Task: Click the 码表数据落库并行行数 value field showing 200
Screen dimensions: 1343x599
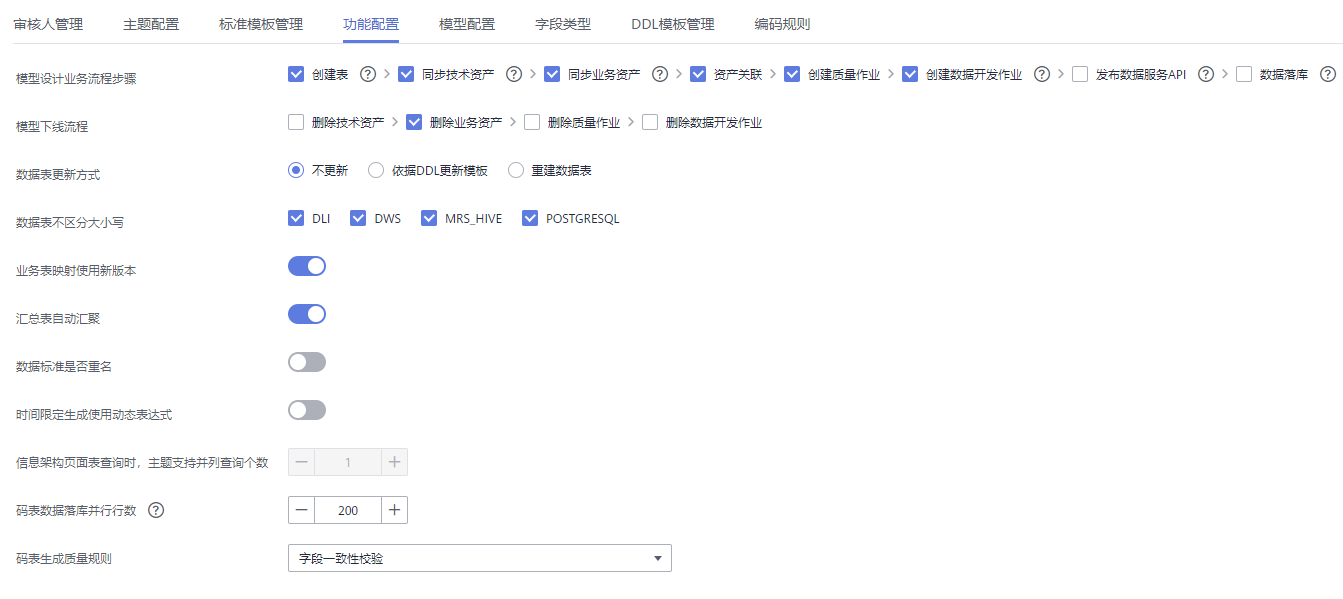Action: point(348,510)
